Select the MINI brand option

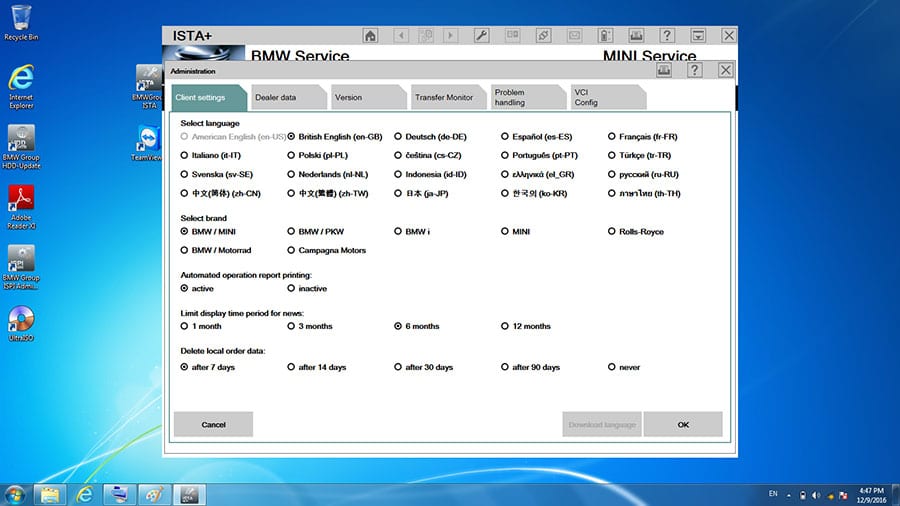515,232
